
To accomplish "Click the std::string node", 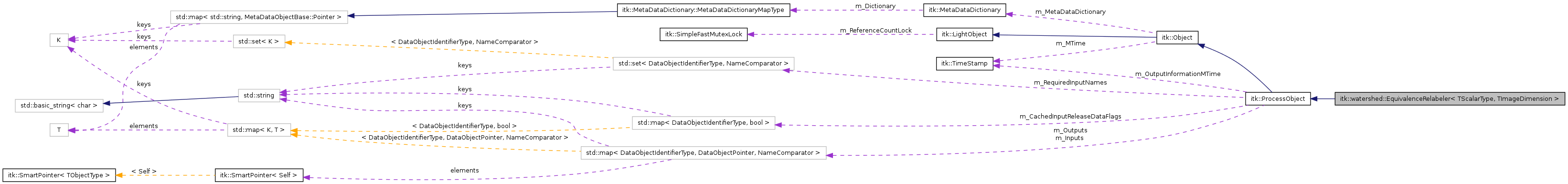I will [x=259, y=95].
